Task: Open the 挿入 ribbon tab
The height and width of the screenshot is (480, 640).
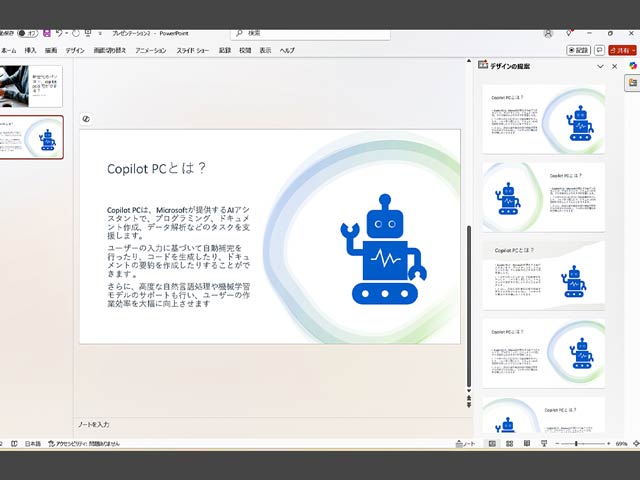Action: tap(31, 51)
